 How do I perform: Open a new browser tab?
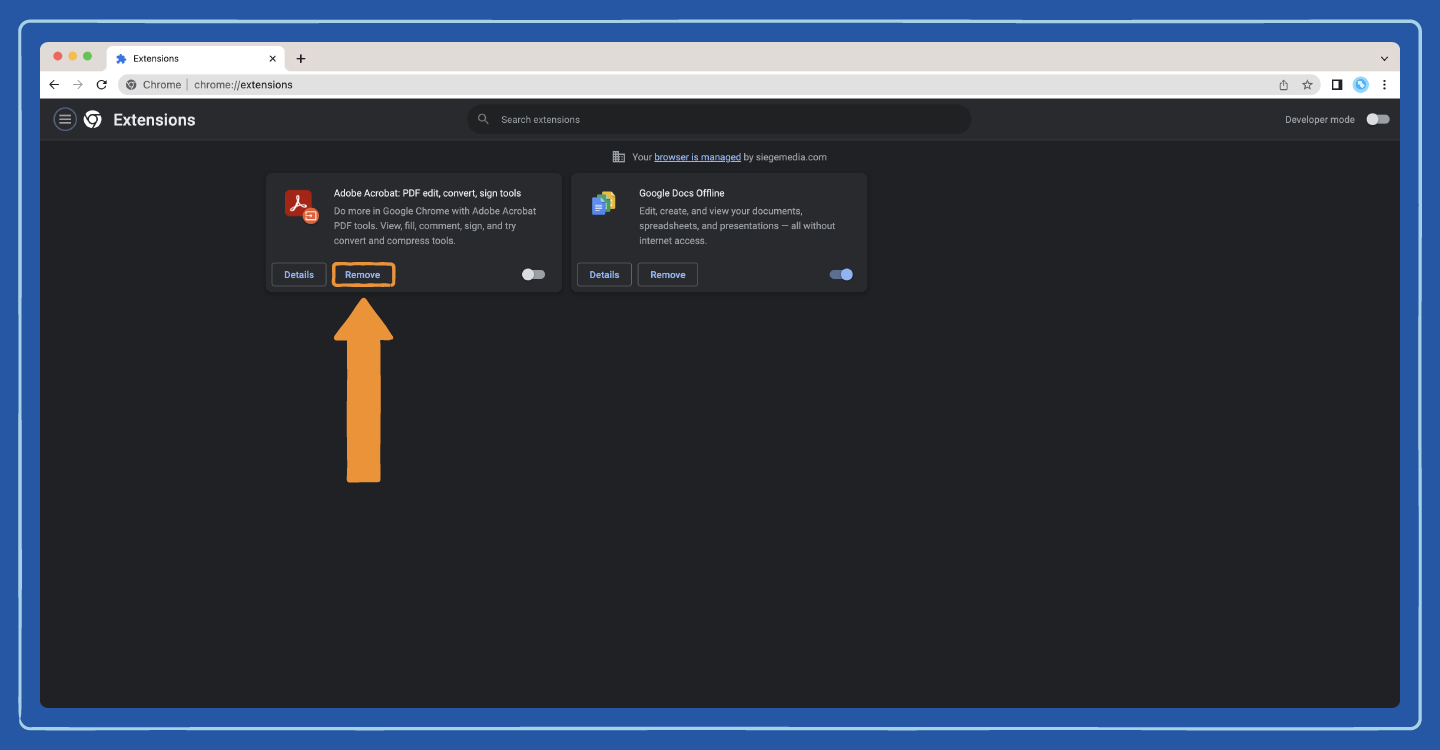pos(301,58)
